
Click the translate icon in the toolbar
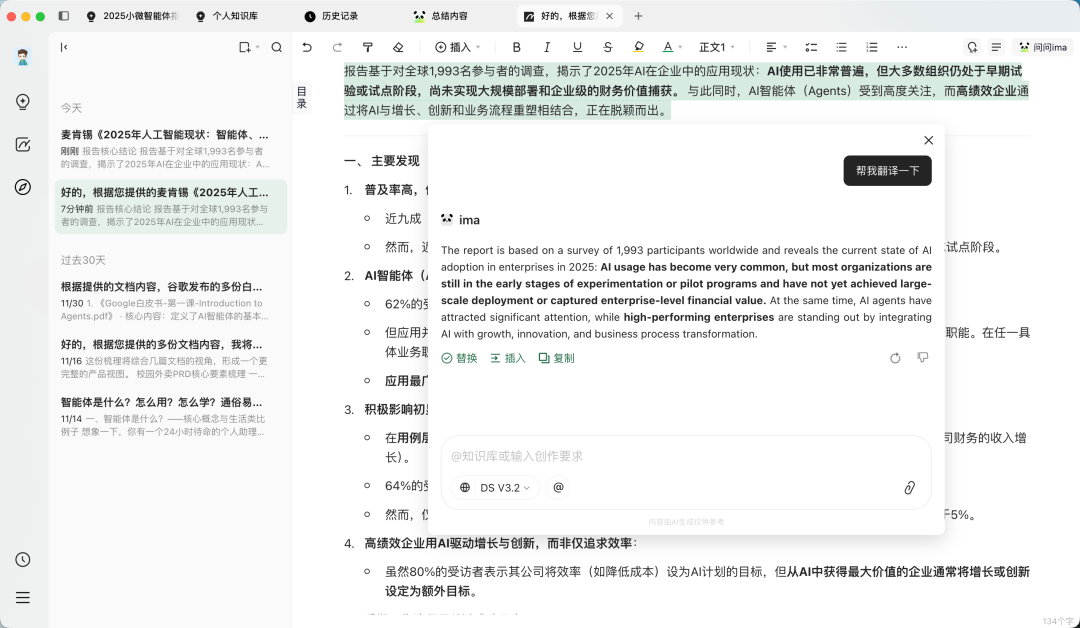(971, 47)
